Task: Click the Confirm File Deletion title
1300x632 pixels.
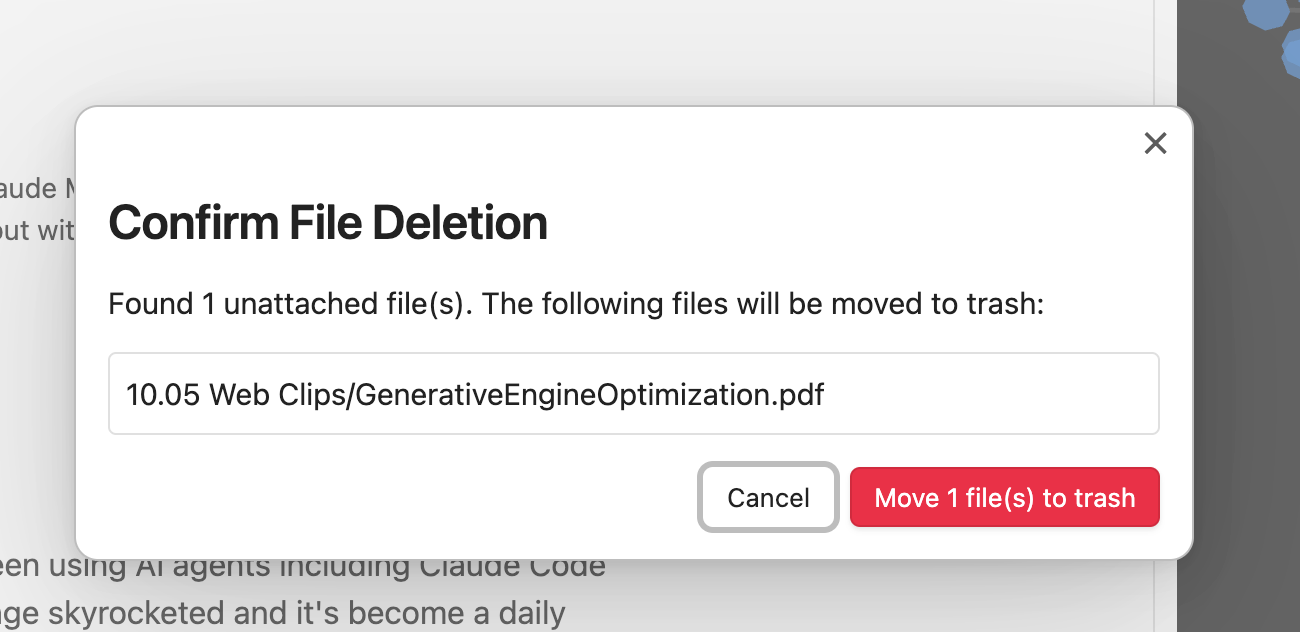Action: click(328, 222)
